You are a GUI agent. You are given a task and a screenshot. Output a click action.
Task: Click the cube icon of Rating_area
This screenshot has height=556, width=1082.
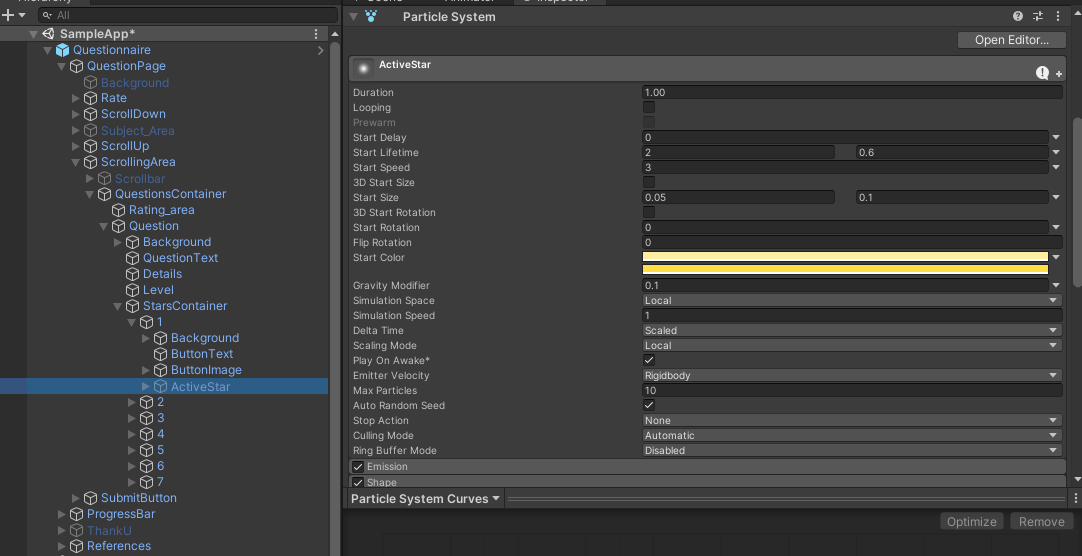coord(119,210)
